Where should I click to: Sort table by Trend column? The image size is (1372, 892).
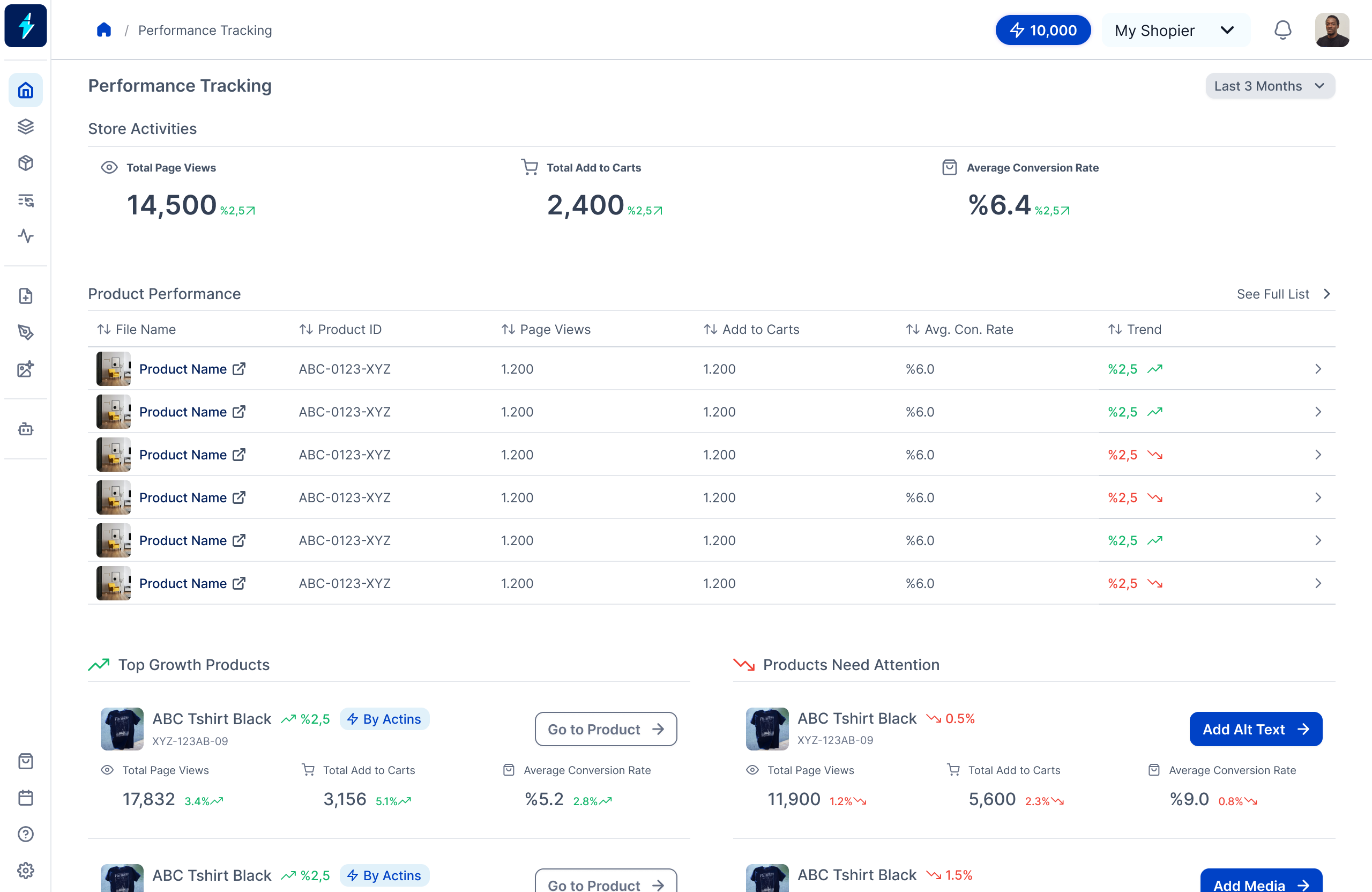pyautogui.click(x=1135, y=329)
